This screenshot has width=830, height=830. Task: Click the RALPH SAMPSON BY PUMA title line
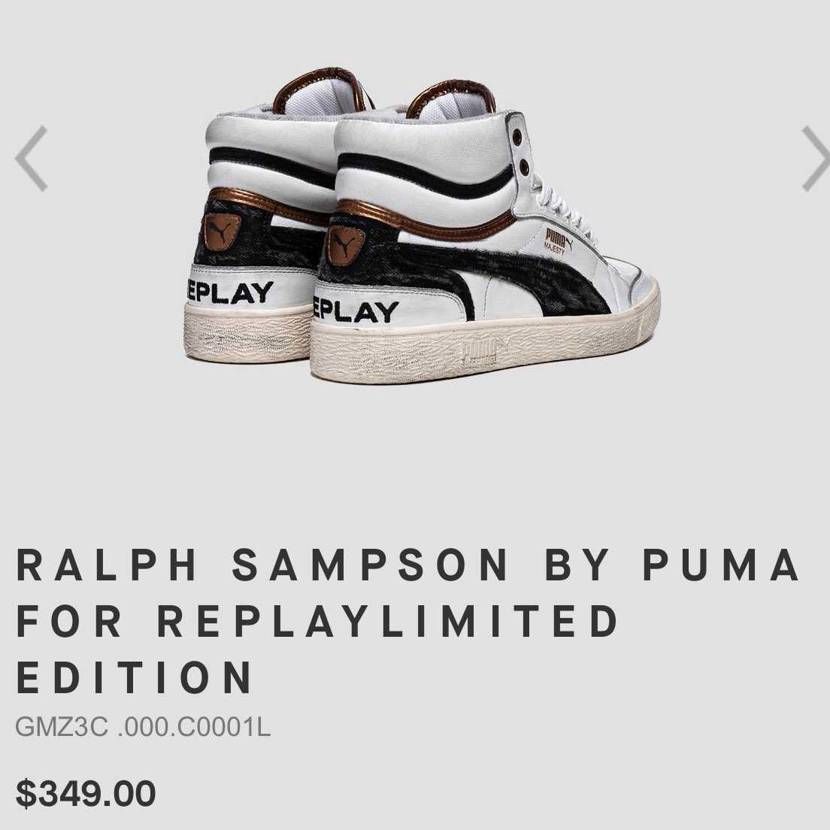click(408, 564)
